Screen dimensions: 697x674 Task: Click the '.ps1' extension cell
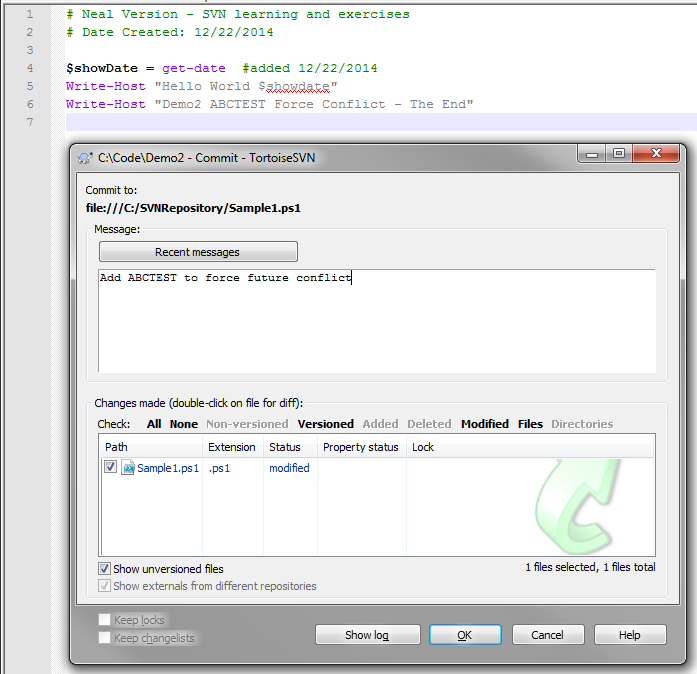click(219, 468)
